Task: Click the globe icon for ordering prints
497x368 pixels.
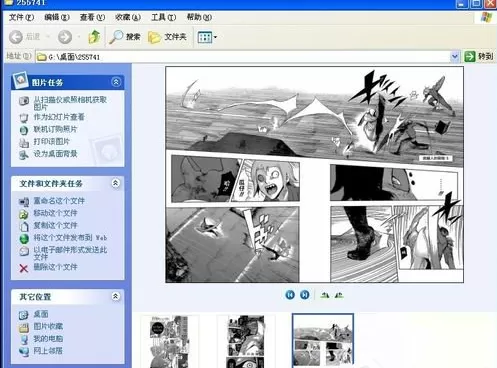Action: 24,130
